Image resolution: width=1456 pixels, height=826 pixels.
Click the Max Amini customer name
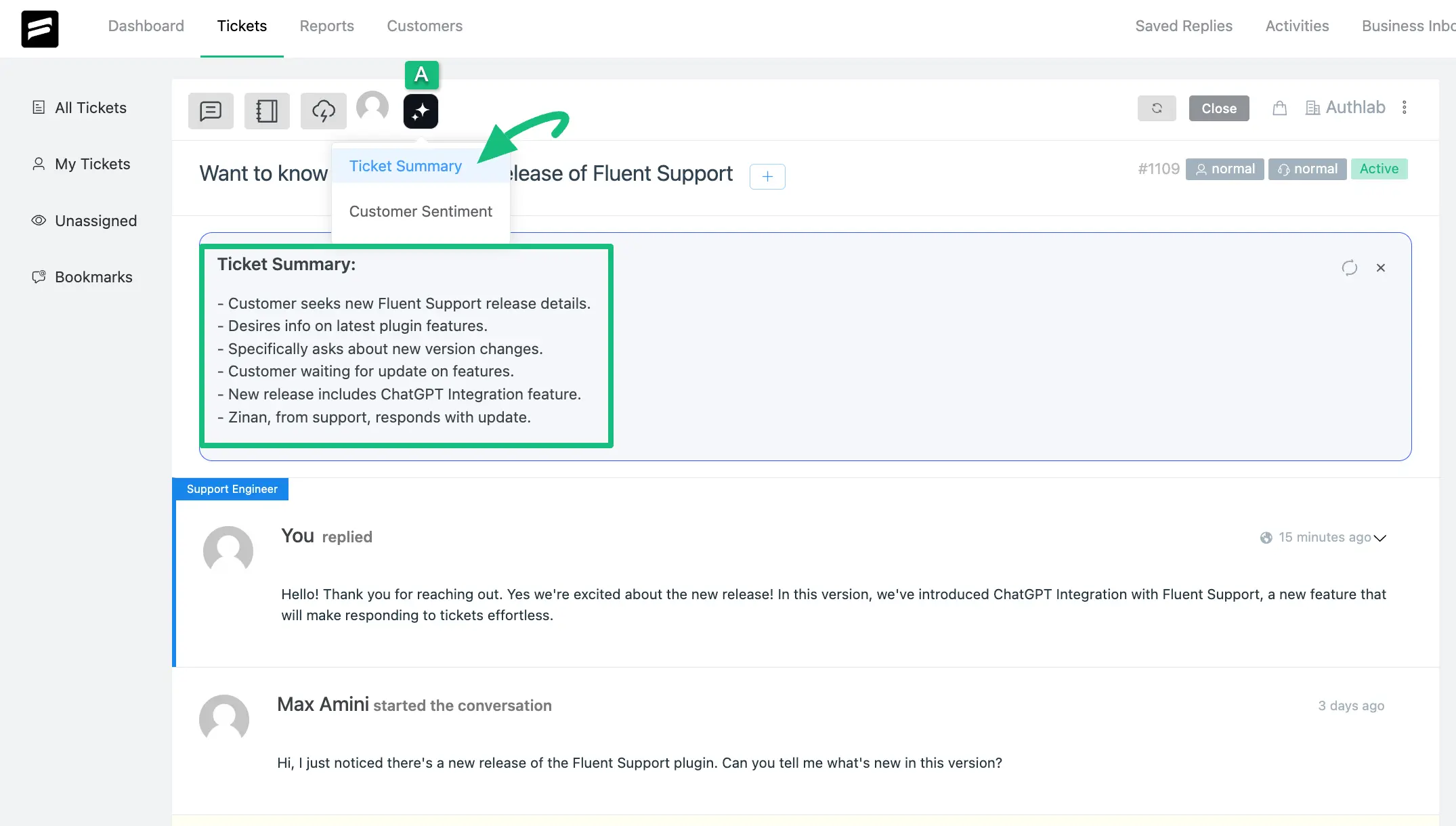click(x=323, y=704)
